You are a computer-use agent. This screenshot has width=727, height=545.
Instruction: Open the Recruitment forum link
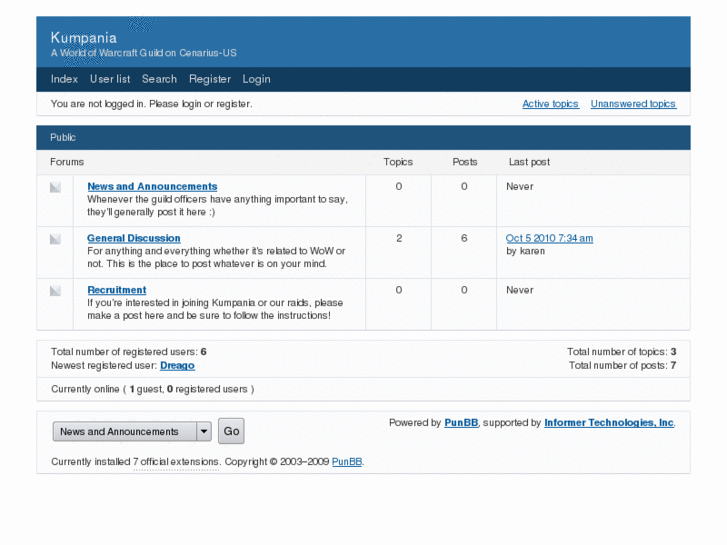click(117, 290)
